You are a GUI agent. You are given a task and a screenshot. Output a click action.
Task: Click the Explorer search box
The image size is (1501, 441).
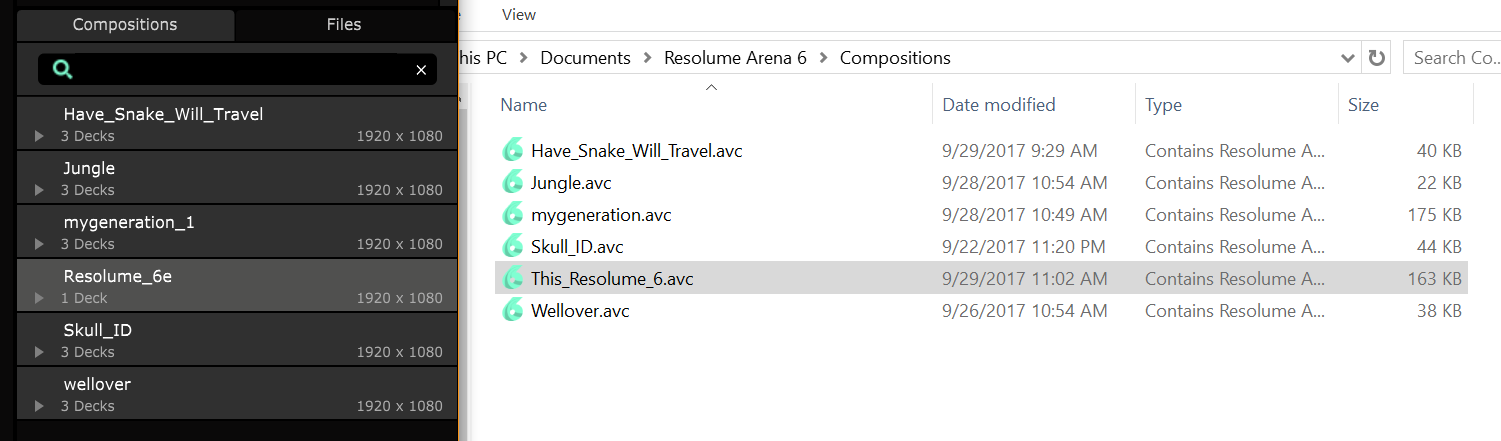(x=1452, y=58)
